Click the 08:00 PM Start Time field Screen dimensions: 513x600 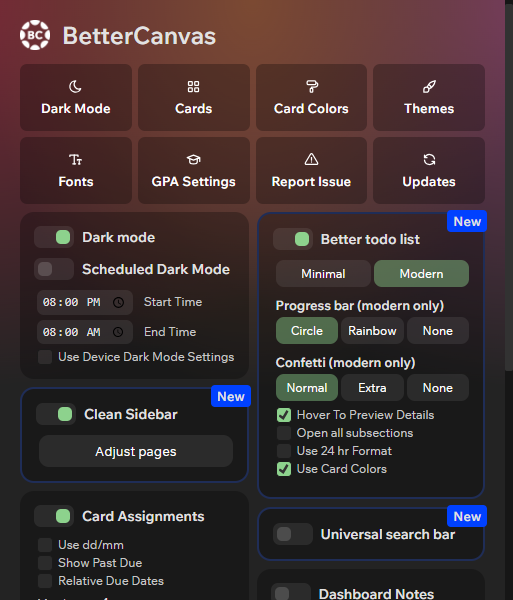85,302
